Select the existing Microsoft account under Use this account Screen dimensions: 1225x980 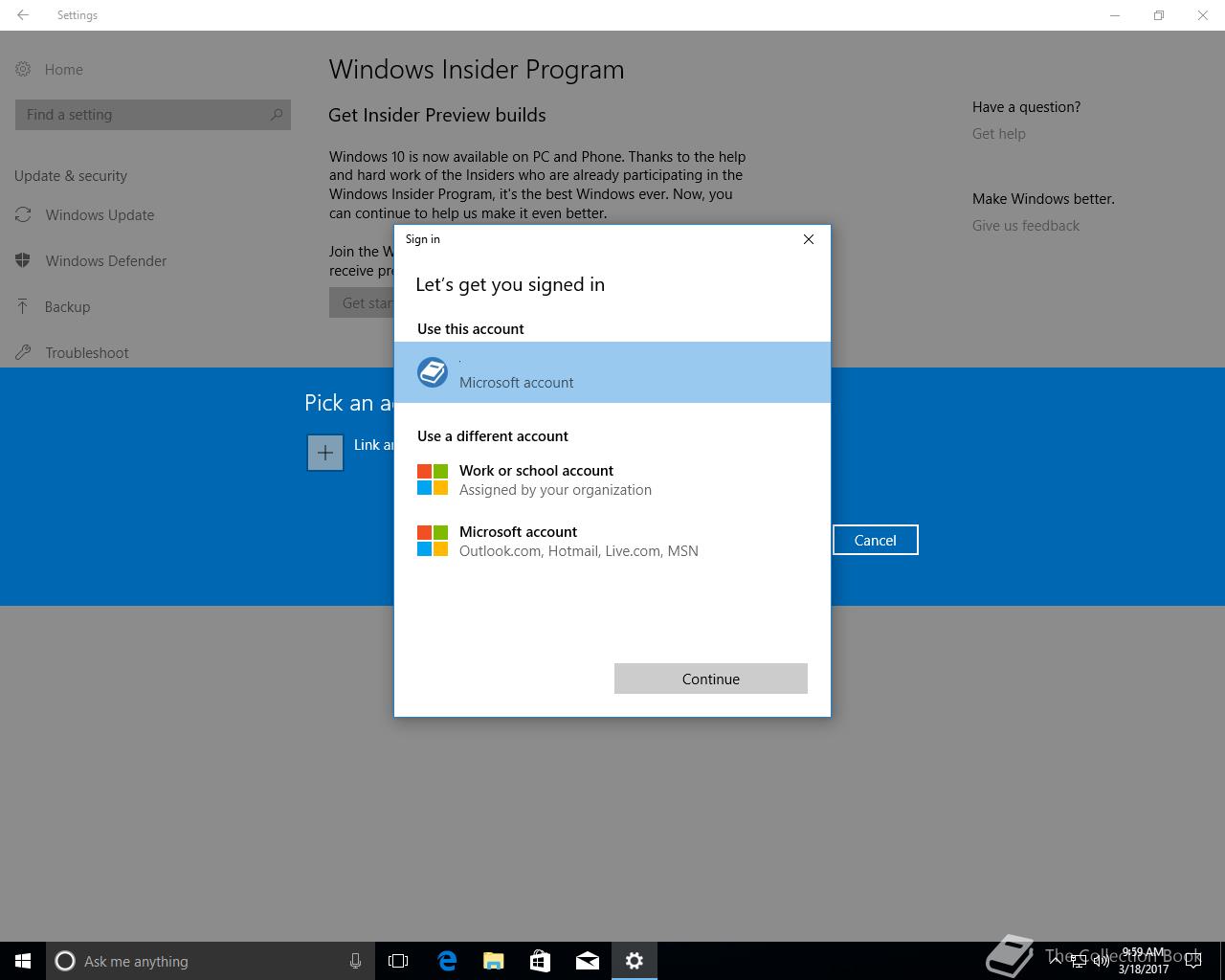(612, 372)
